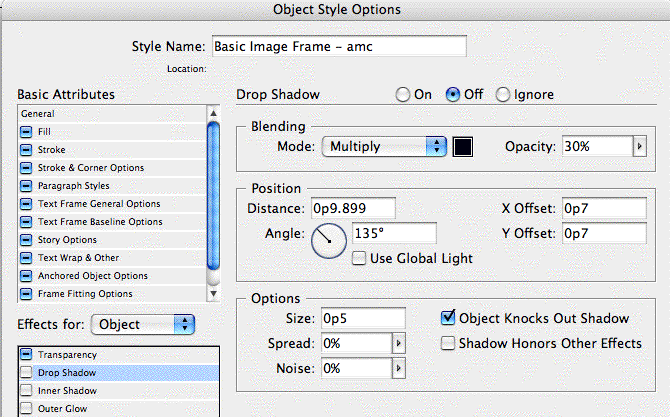Uncheck Object Knocks Out Shadow
The height and width of the screenshot is (417, 670).
[447, 318]
